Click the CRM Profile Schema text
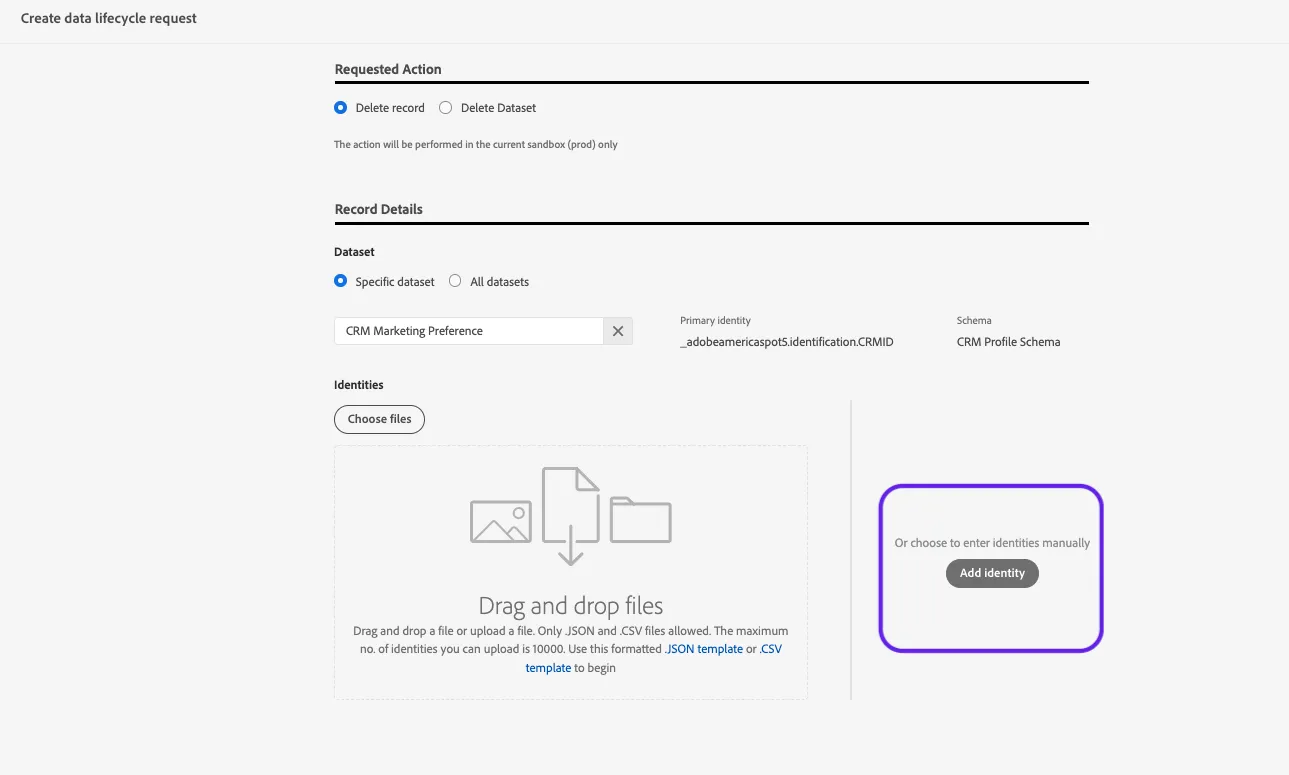Image resolution: width=1289 pixels, height=775 pixels. [x=1008, y=342]
